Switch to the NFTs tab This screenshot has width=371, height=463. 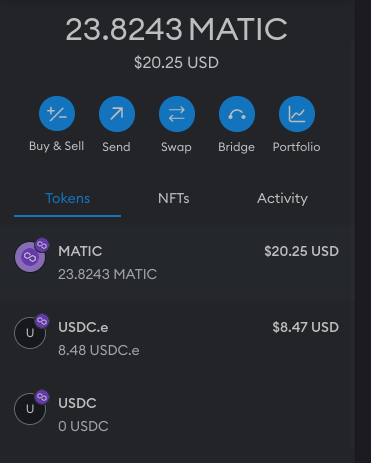174,199
